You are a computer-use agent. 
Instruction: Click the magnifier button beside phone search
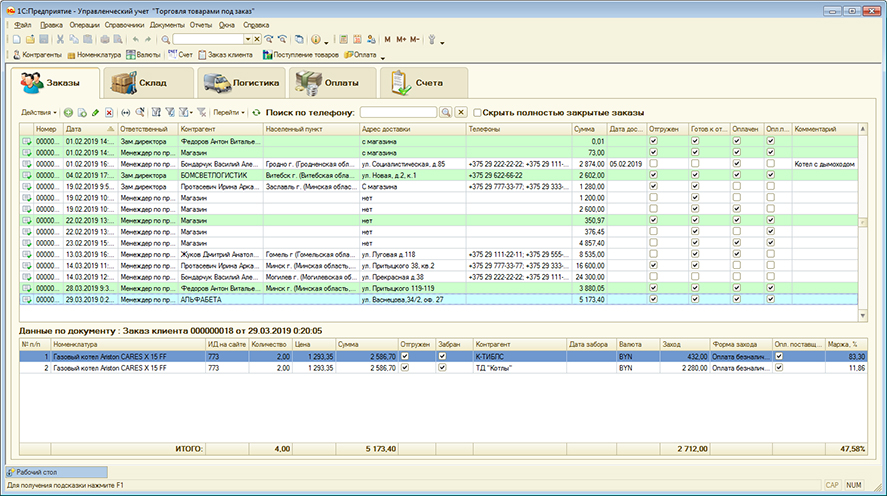click(x=446, y=113)
